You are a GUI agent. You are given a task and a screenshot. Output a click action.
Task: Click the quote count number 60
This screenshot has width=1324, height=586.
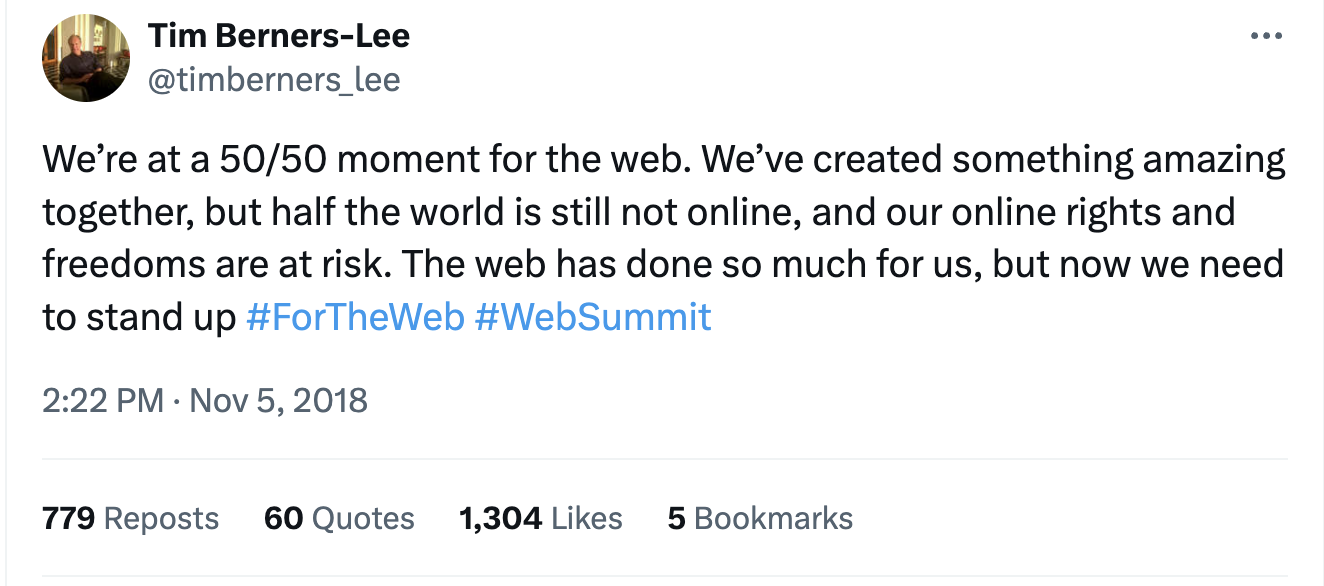(x=283, y=518)
